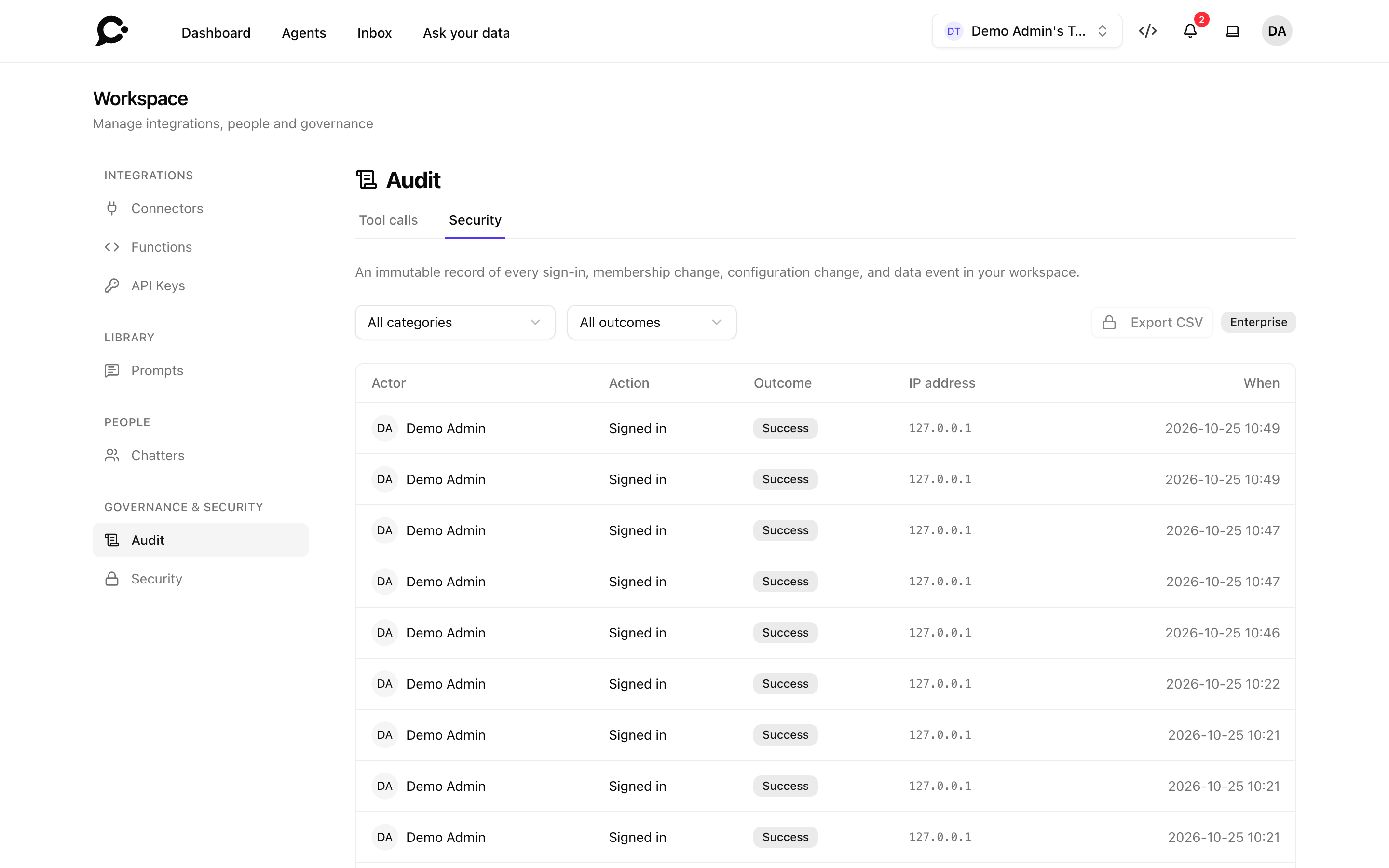Click the Functions code brackets icon
This screenshot has height=868, width=1389.
coord(112,247)
